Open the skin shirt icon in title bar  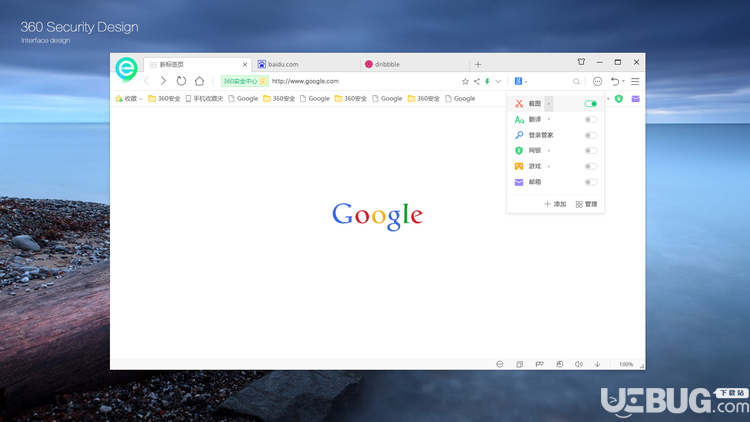[x=581, y=62]
